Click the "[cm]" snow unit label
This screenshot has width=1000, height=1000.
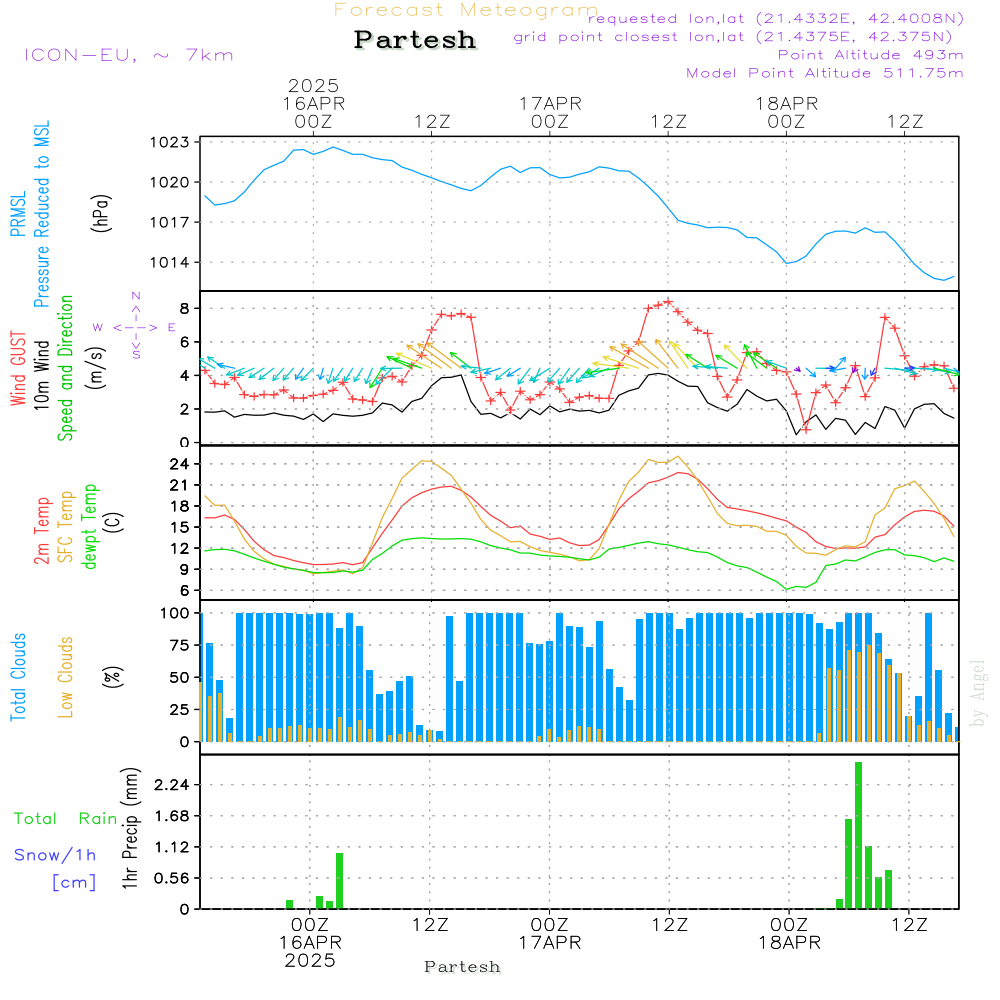click(74, 883)
